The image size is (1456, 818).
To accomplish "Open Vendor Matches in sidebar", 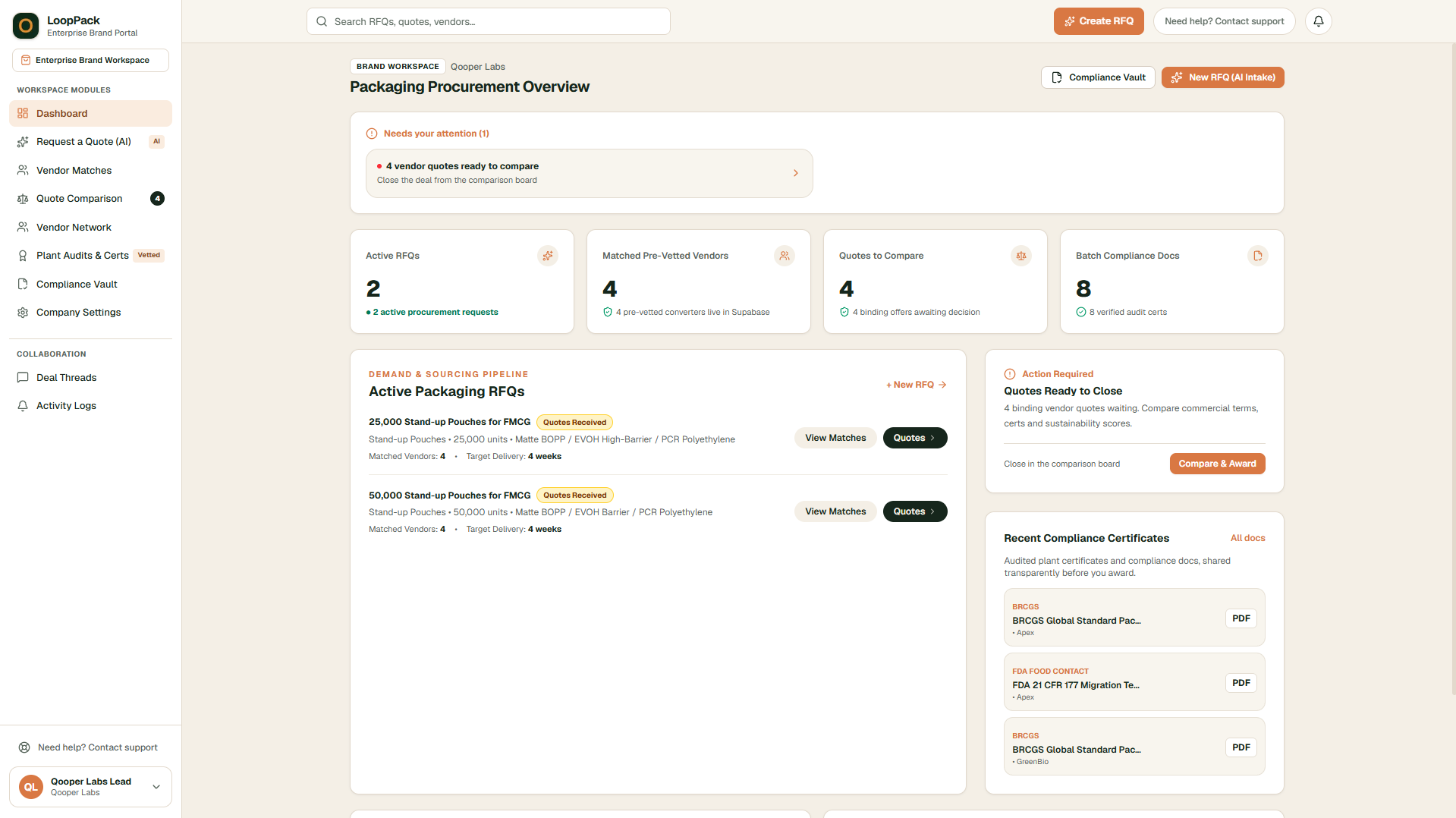I will [x=90, y=170].
